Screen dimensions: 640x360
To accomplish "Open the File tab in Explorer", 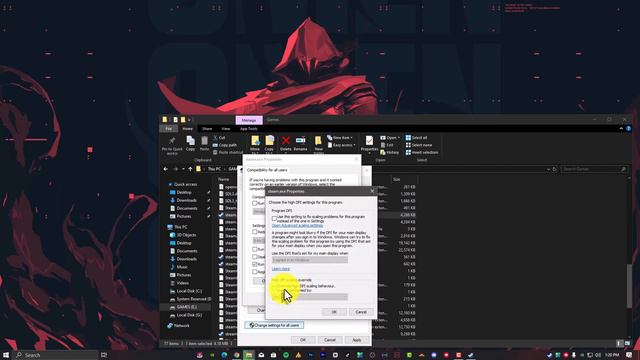I will (169, 129).
